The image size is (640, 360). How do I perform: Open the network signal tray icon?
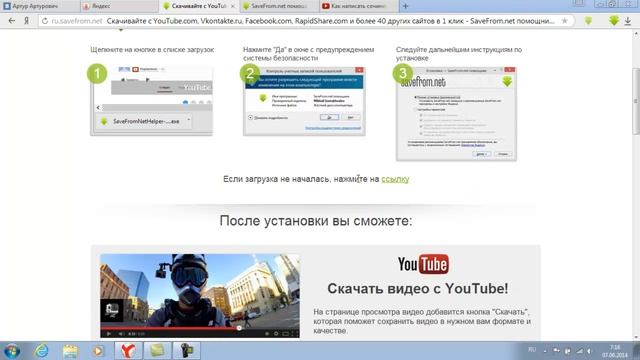(580, 351)
